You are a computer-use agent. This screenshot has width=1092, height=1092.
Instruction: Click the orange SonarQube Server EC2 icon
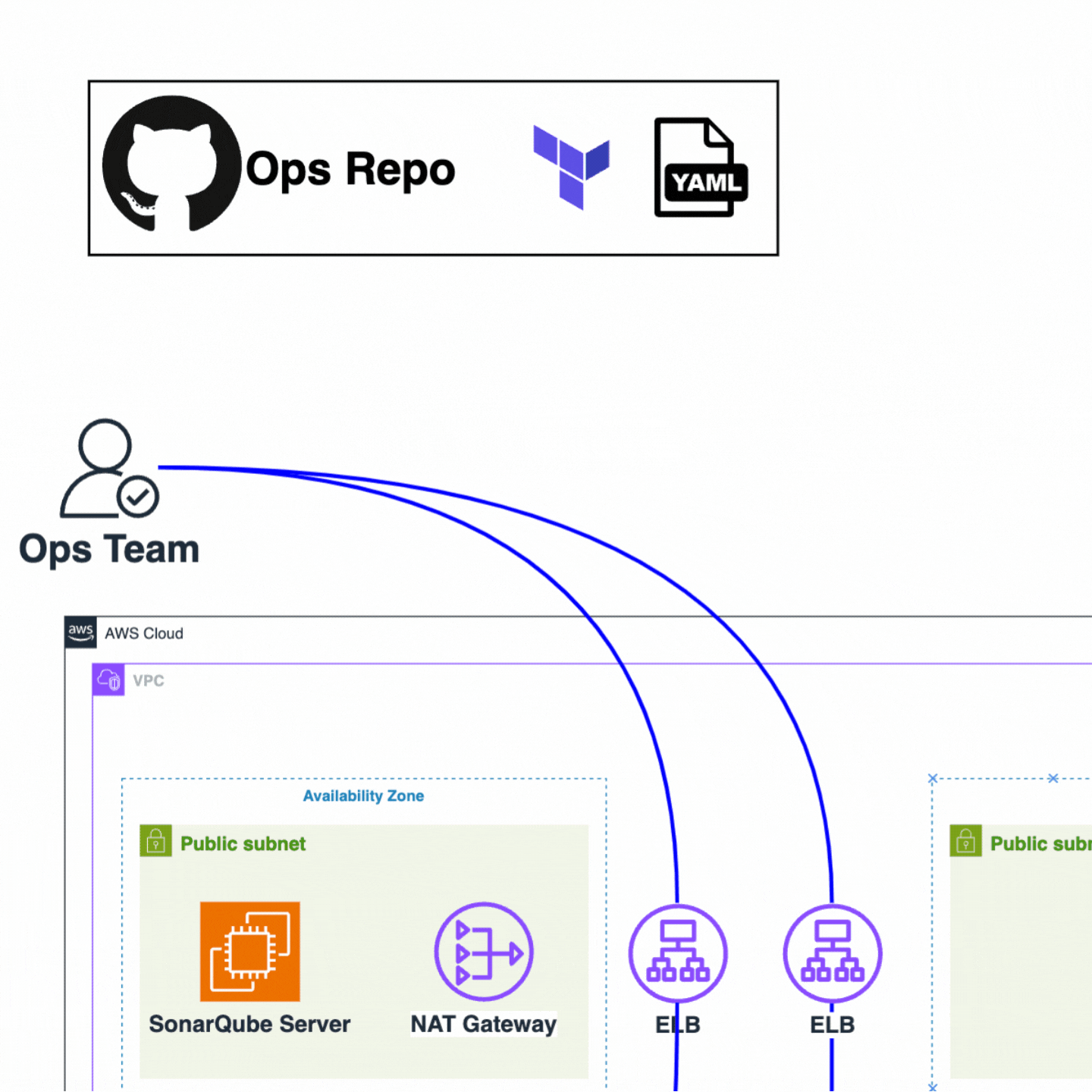click(x=249, y=951)
